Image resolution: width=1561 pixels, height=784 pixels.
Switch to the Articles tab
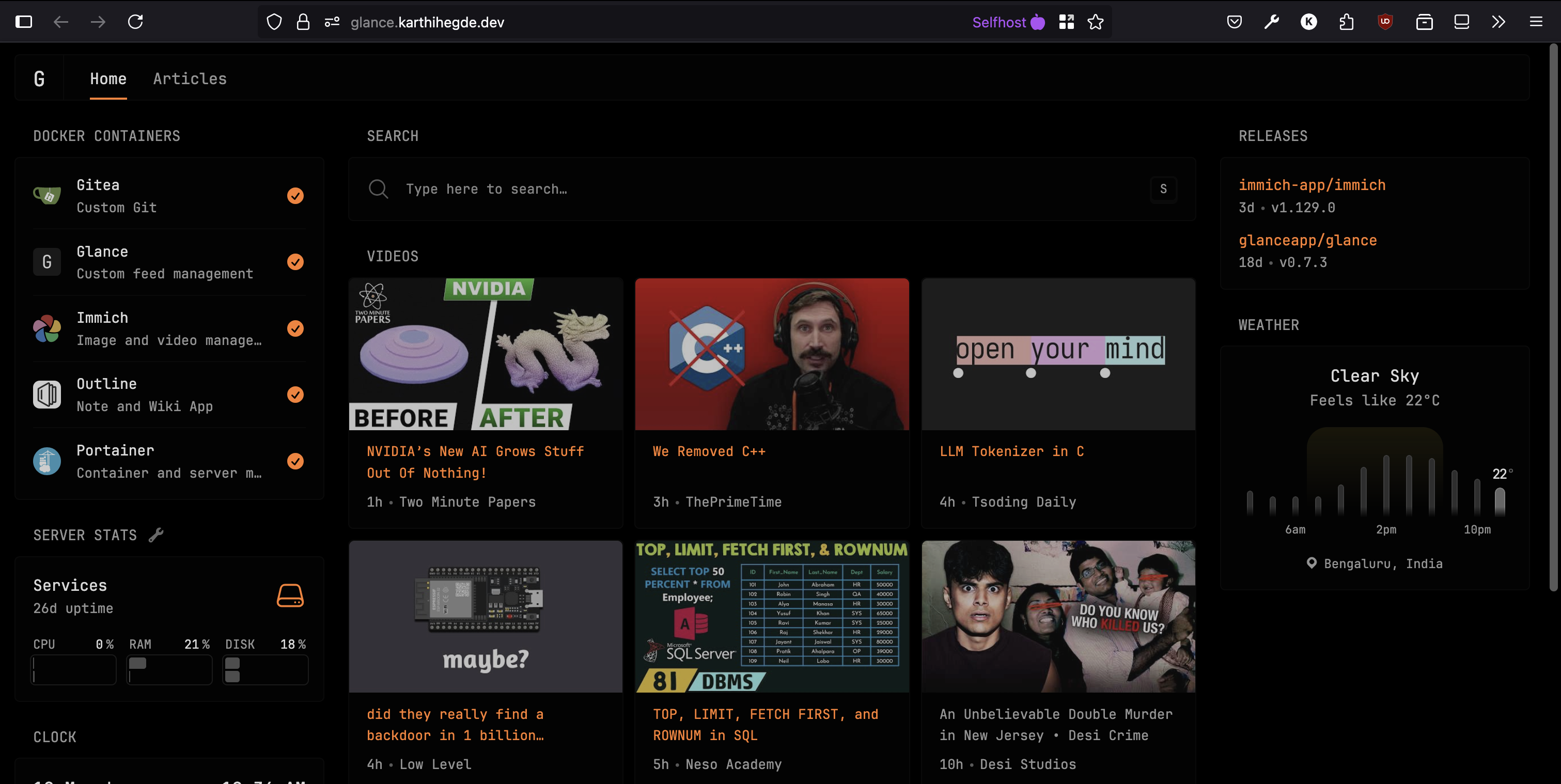190,79
